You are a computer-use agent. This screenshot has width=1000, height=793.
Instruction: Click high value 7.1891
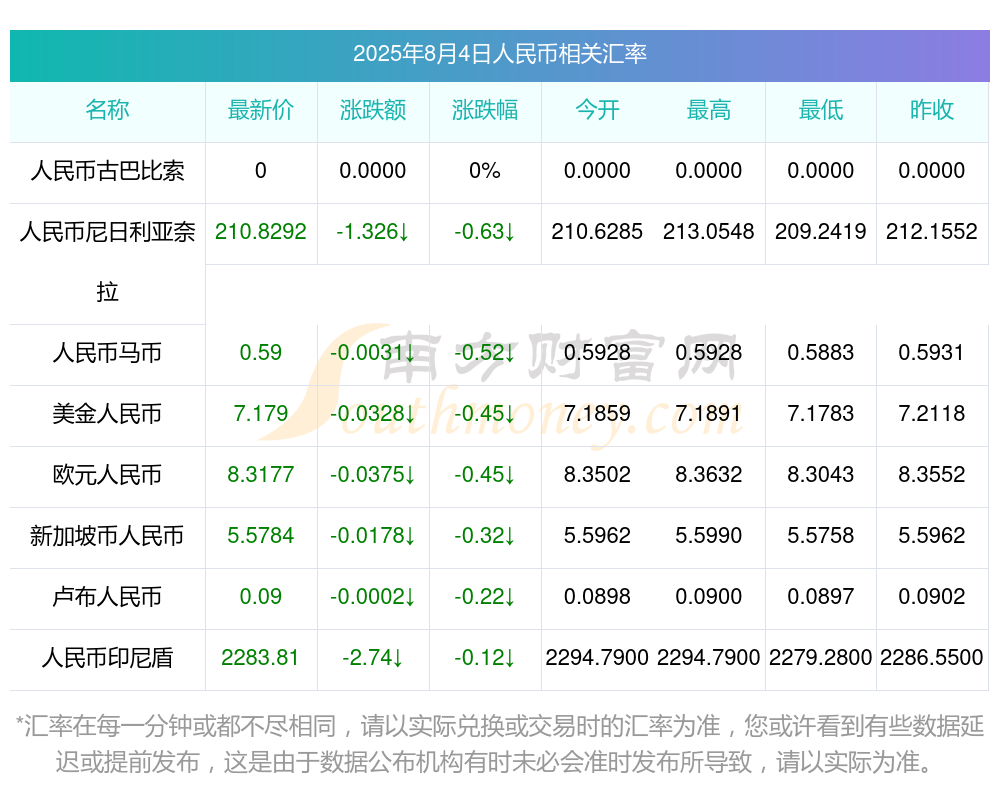coord(709,414)
